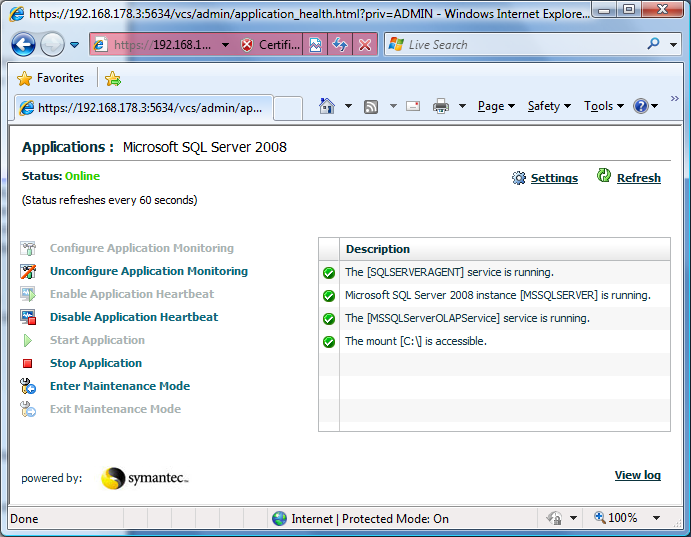Image resolution: width=691 pixels, height=537 pixels.
Task: Click the green Refresh icon
Action: [604, 175]
